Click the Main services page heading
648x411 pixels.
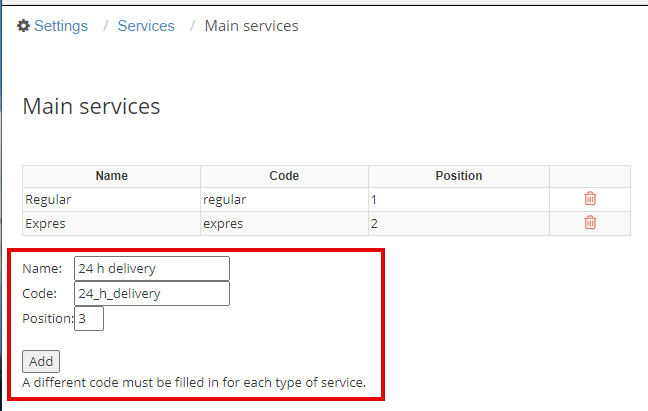point(91,106)
